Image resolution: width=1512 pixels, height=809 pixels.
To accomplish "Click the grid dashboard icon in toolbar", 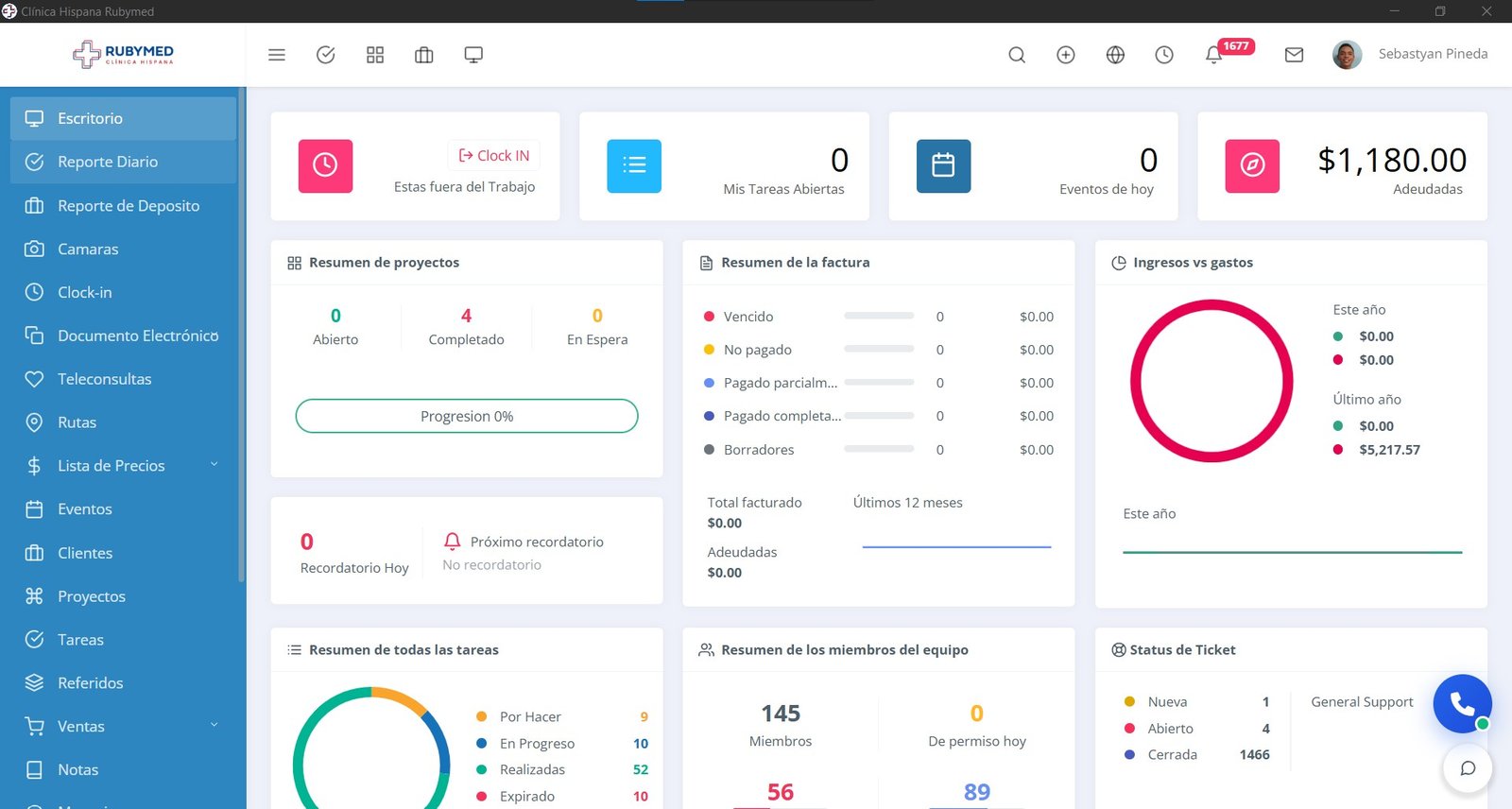I will point(375,55).
